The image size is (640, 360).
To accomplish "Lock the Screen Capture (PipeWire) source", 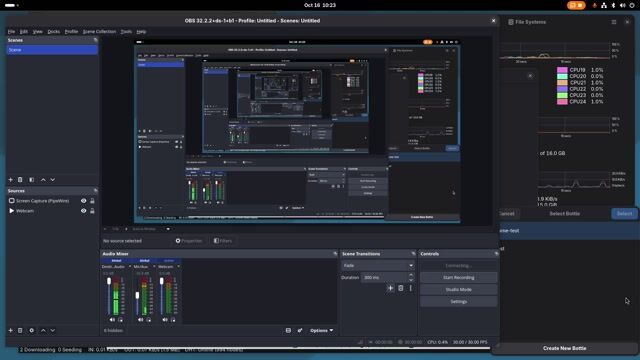I will pyautogui.click(x=93, y=201).
